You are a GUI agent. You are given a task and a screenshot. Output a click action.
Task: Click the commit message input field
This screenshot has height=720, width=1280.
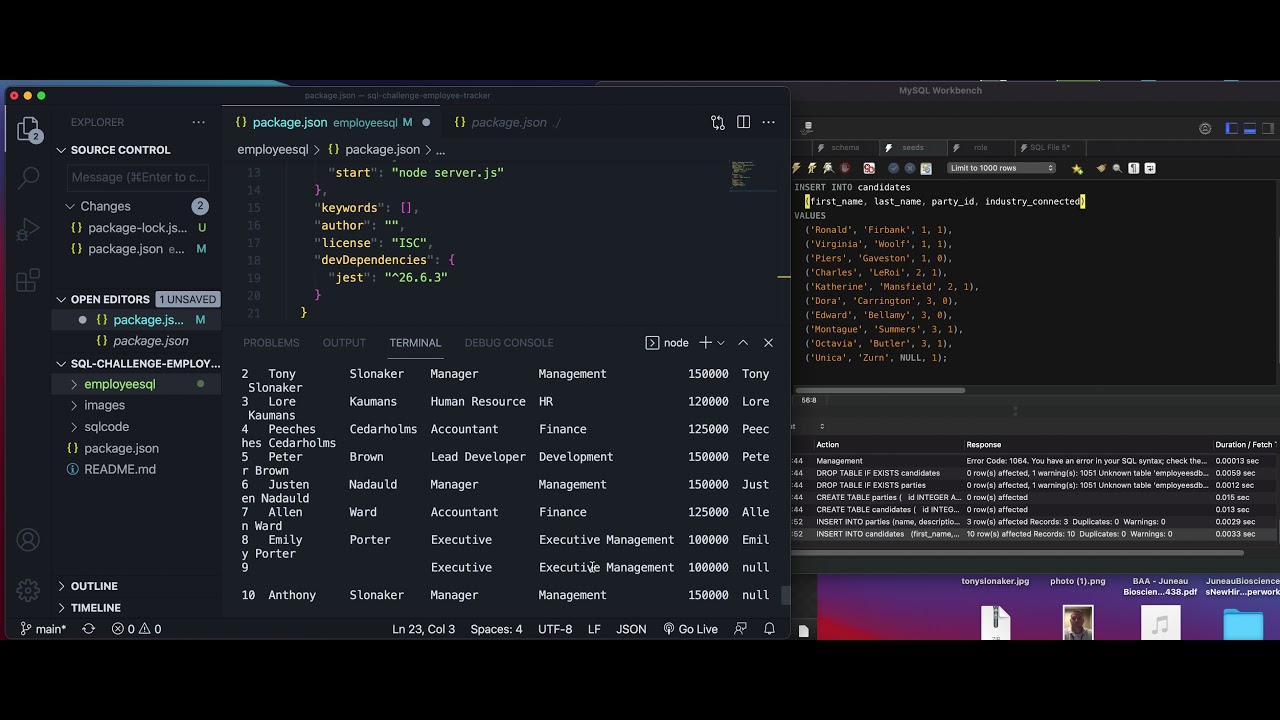click(x=138, y=177)
